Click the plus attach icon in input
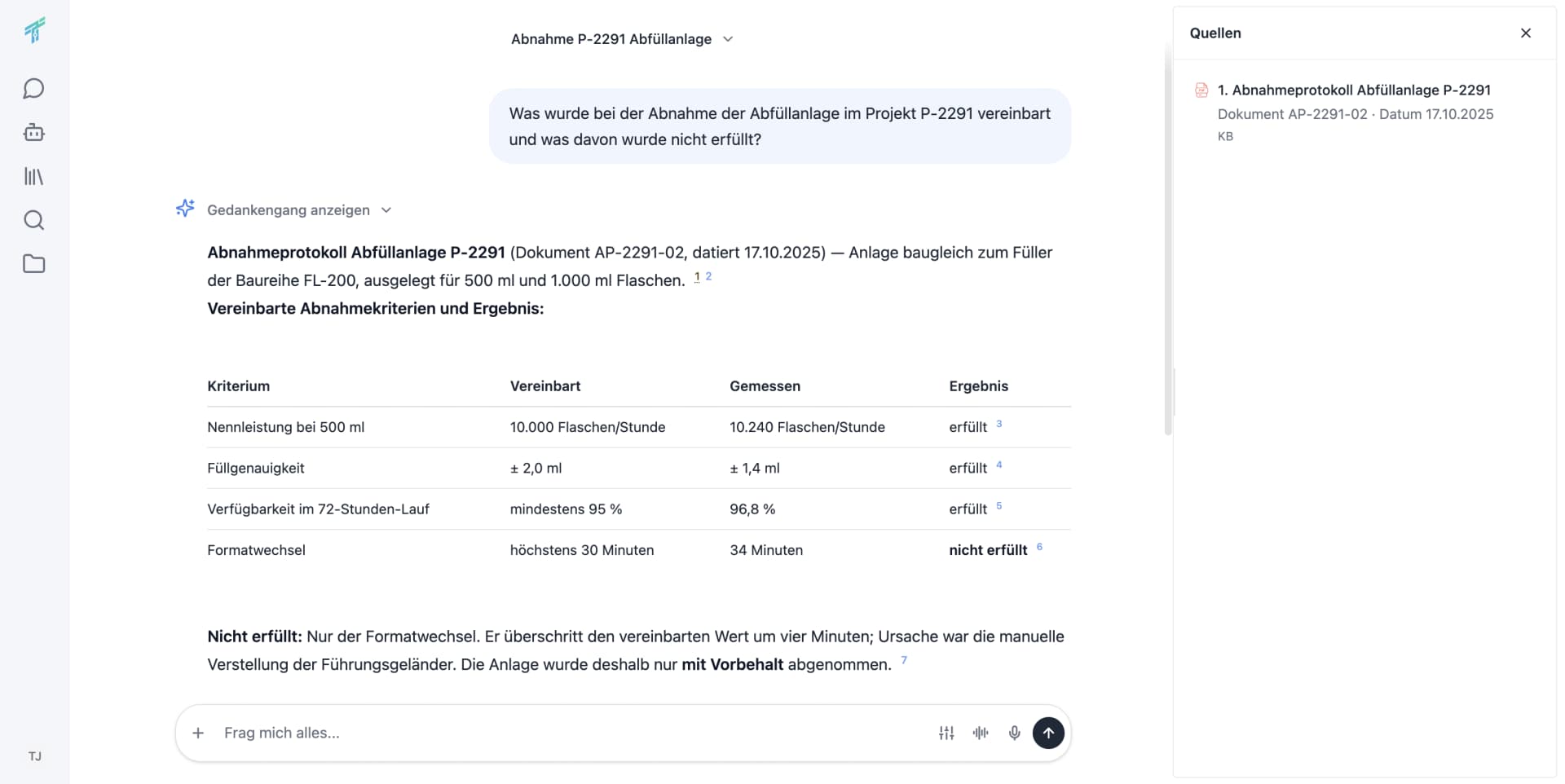Image resolution: width=1565 pixels, height=784 pixels. point(198,733)
